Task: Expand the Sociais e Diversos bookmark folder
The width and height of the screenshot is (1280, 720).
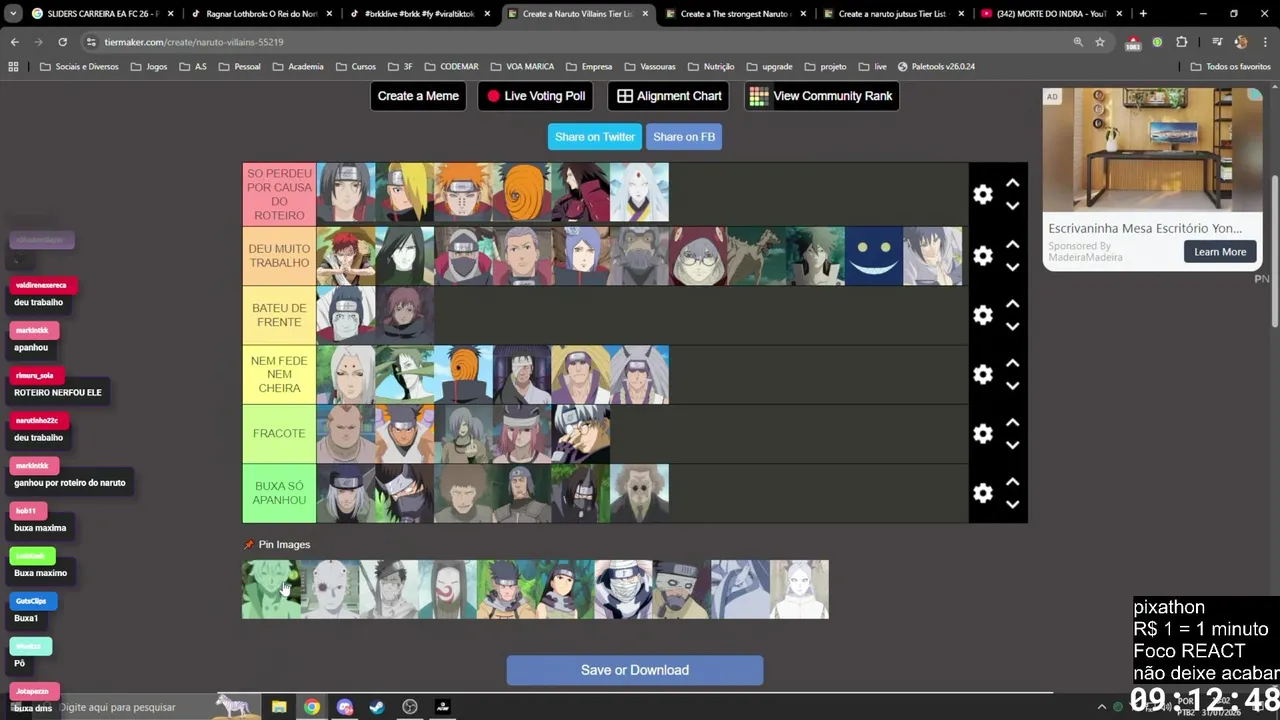Action: [x=79, y=66]
